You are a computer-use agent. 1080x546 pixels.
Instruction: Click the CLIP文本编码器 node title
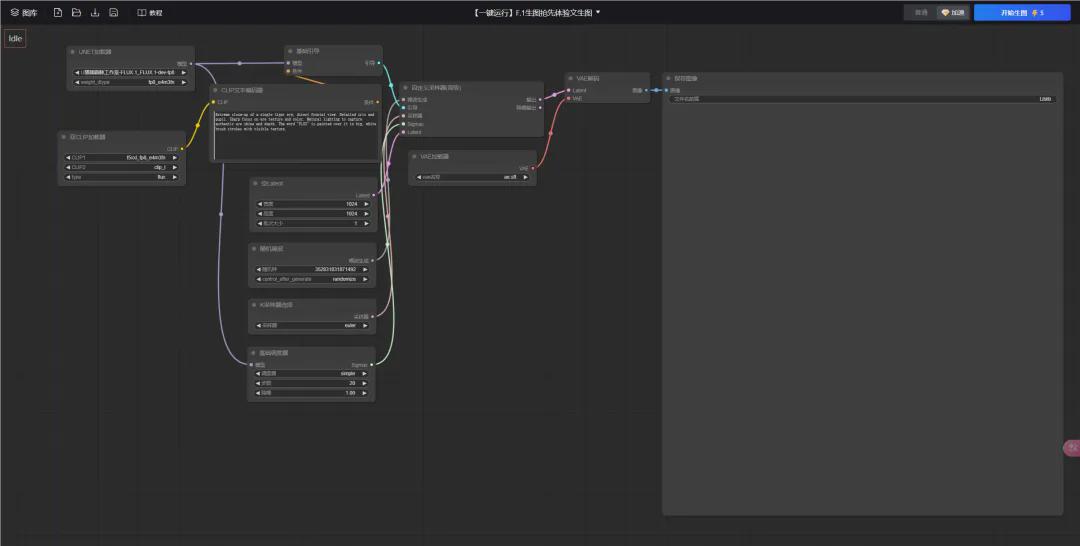point(241,90)
